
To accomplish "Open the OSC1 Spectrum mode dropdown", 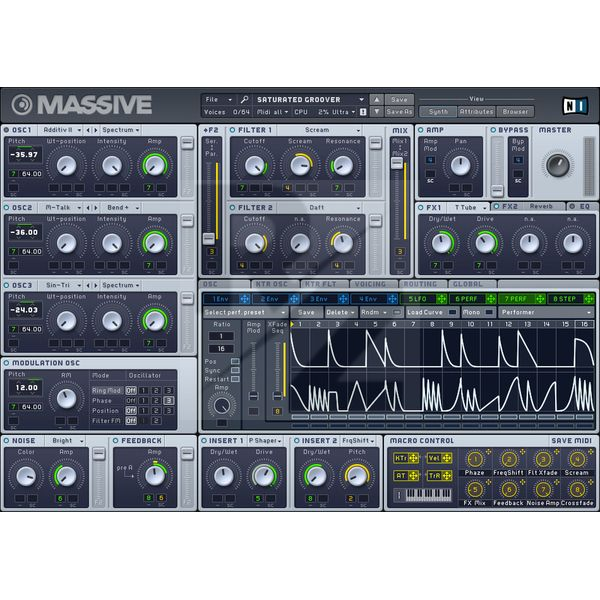I will (x=120, y=130).
